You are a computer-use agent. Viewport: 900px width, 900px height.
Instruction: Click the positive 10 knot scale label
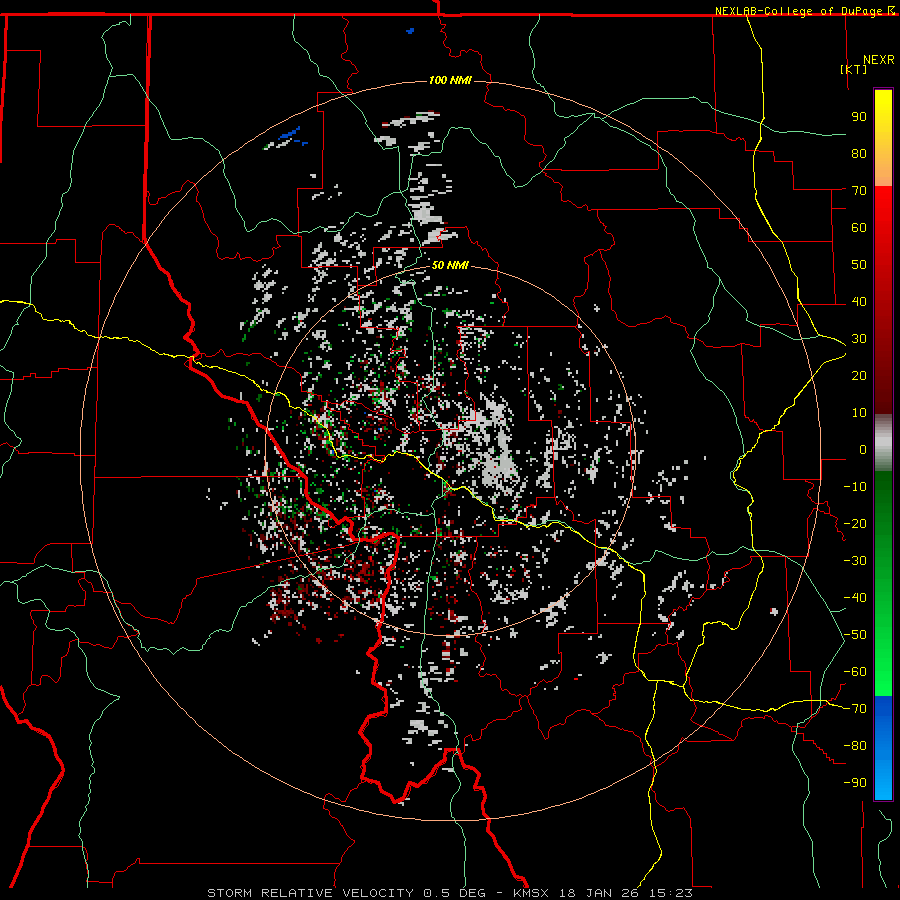point(859,413)
